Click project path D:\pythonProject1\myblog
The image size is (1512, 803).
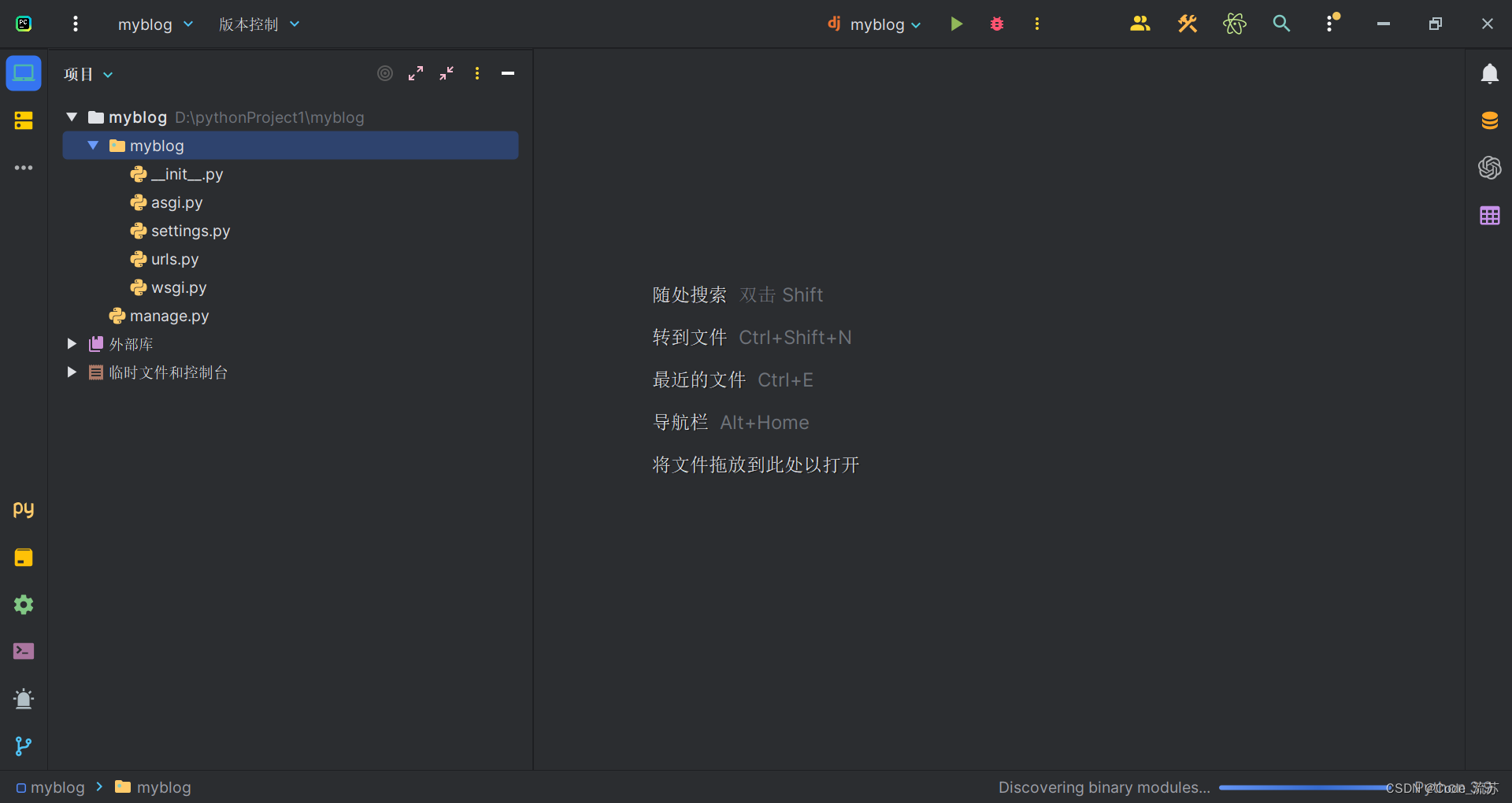269,117
